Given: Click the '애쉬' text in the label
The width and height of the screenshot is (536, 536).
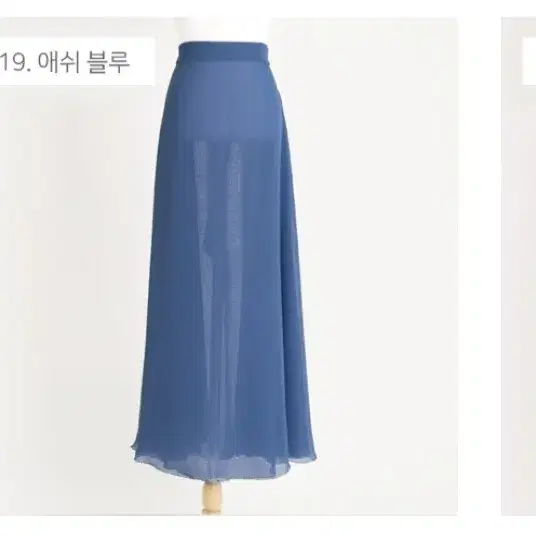Looking at the screenshot, I should click(59, 63).
